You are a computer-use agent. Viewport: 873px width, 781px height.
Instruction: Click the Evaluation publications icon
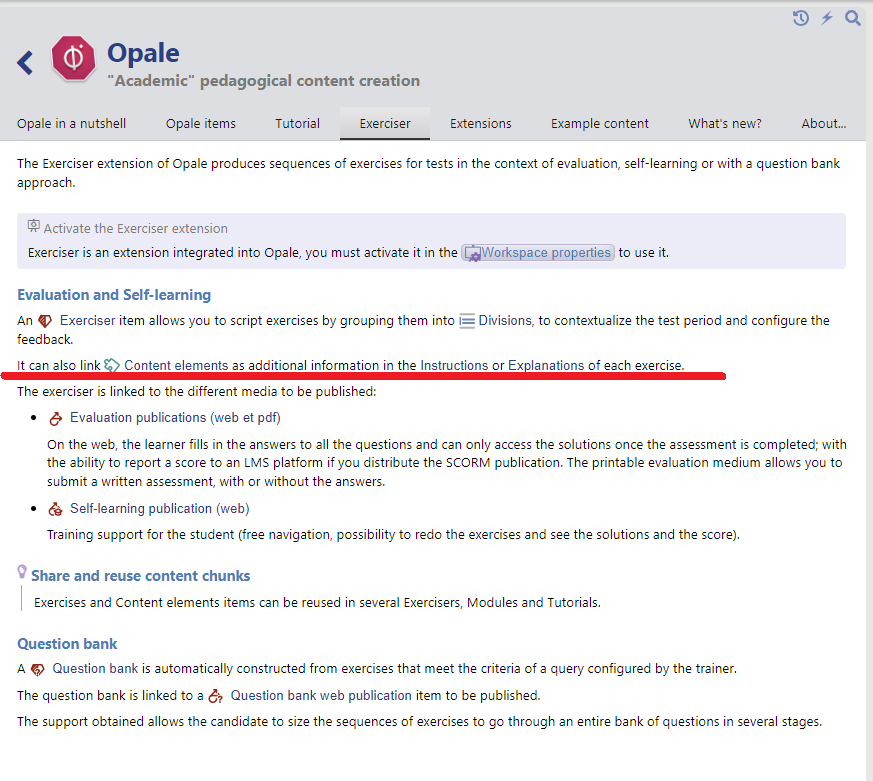(56, 419)
